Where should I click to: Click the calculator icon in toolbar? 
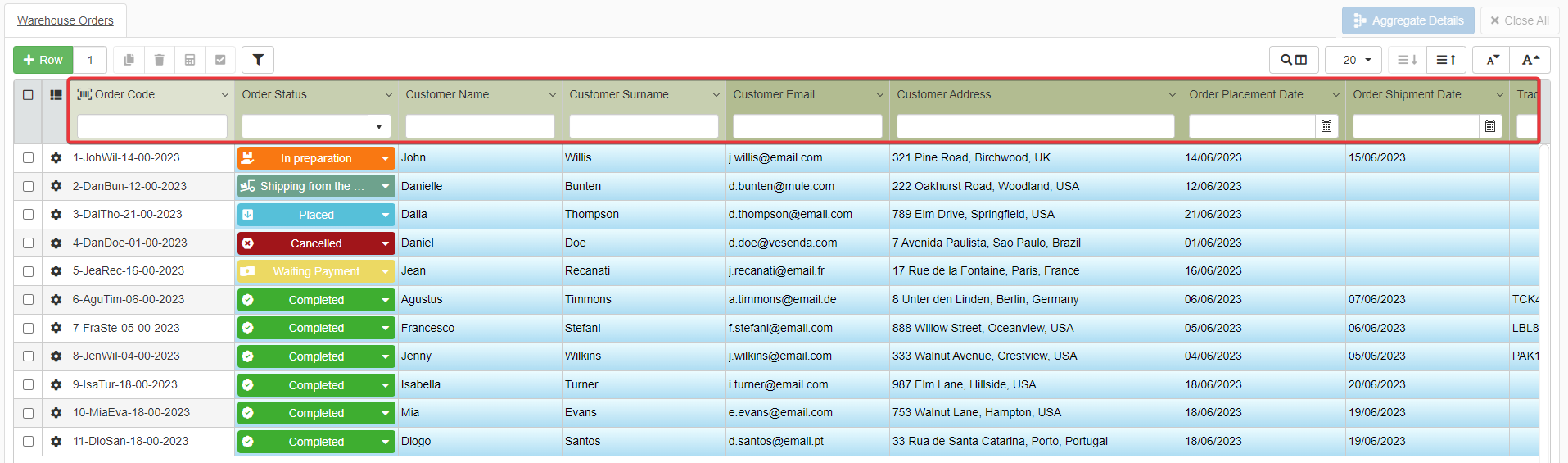click(x=190, y=60)
